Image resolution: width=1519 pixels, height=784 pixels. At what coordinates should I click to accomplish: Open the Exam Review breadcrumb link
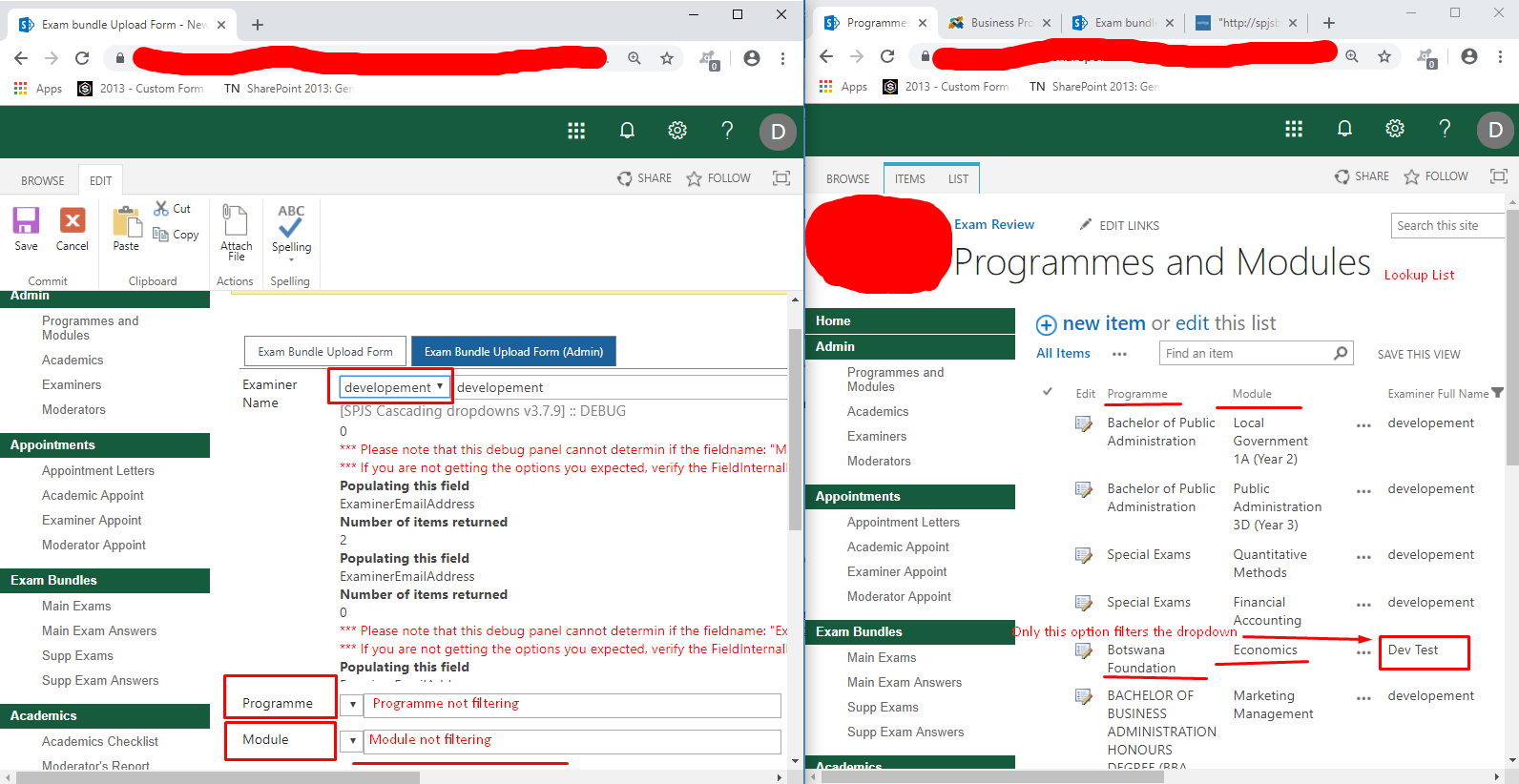click(993, 225)
